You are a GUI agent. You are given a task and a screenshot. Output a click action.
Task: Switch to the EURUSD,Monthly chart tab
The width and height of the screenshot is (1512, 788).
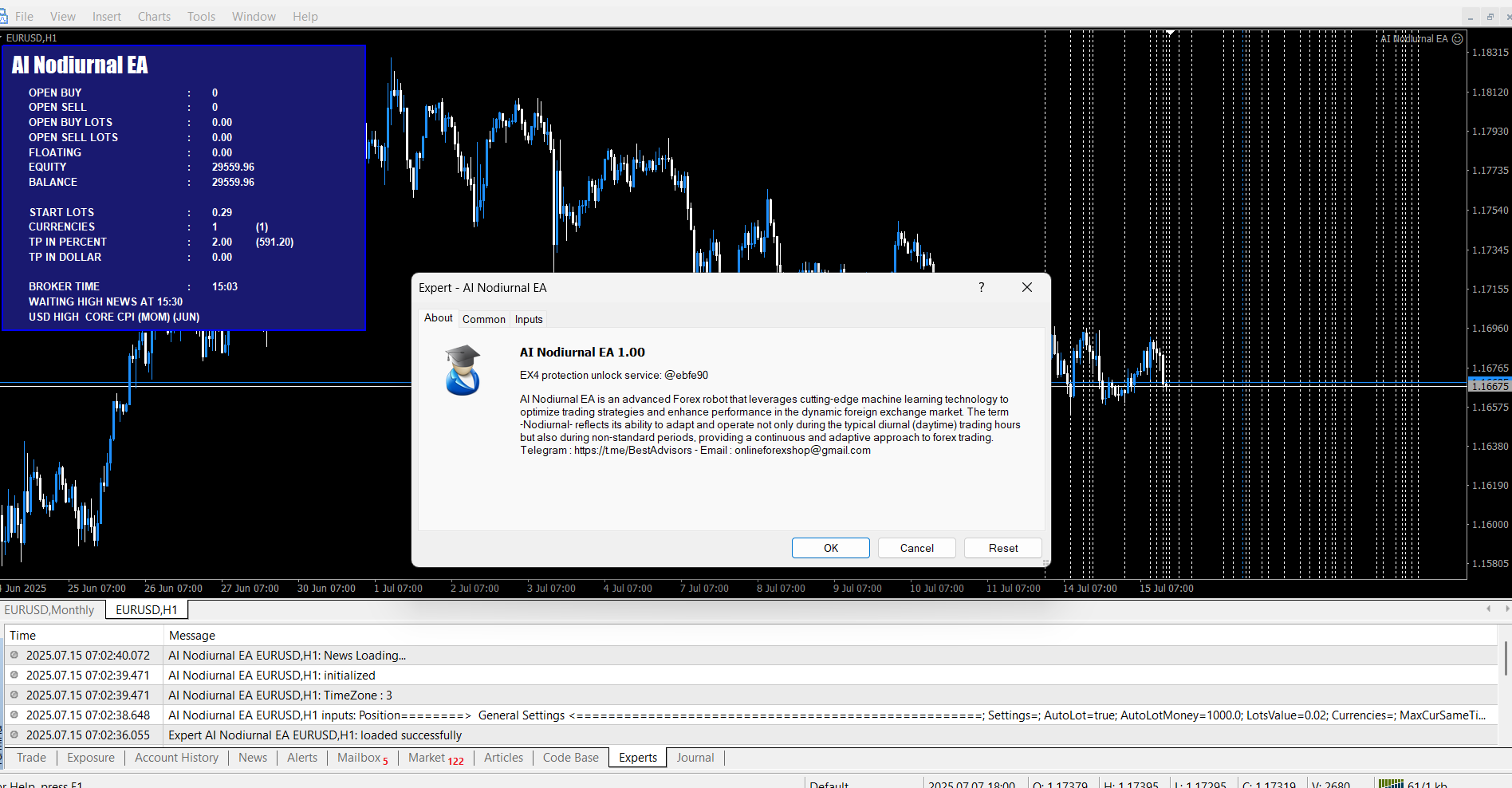(x=49, y=610)
